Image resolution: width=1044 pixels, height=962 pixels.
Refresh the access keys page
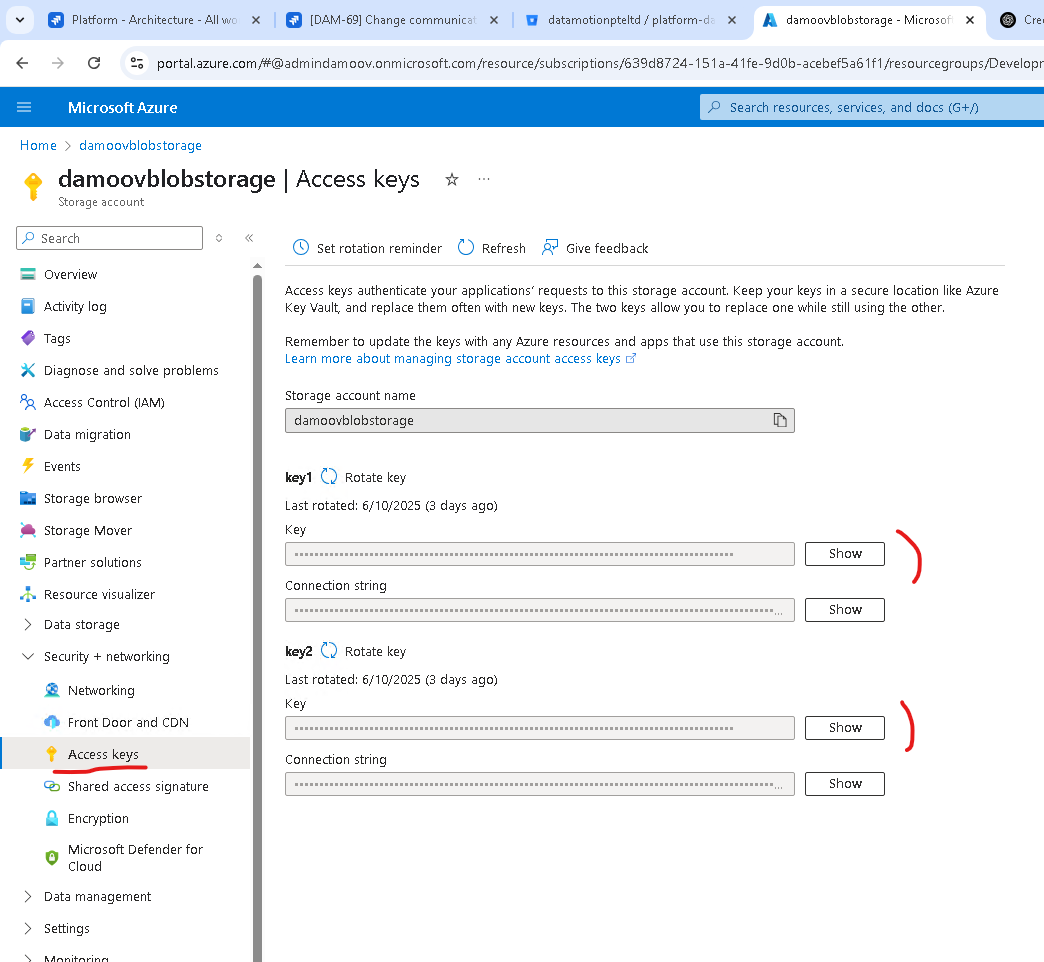coord(492,248)
